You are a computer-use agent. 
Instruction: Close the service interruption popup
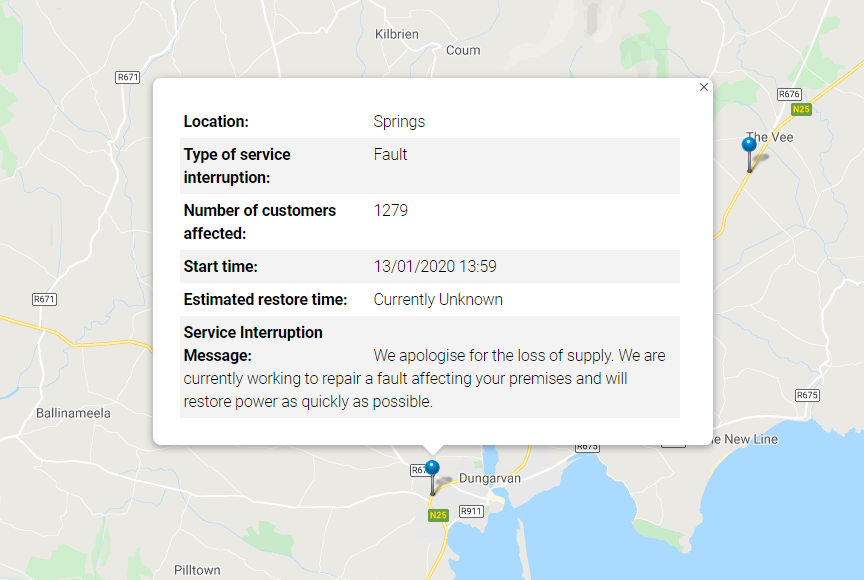coord(704,87)
